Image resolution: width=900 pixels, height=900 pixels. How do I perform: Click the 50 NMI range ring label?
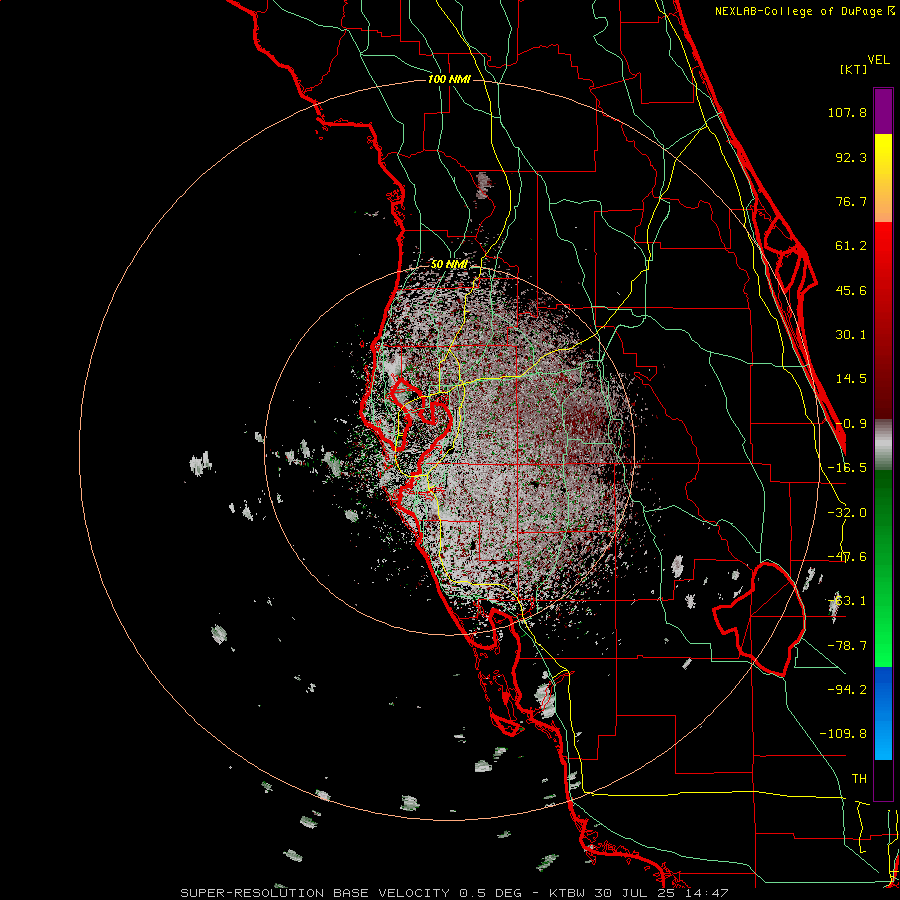tap(449, 264)
